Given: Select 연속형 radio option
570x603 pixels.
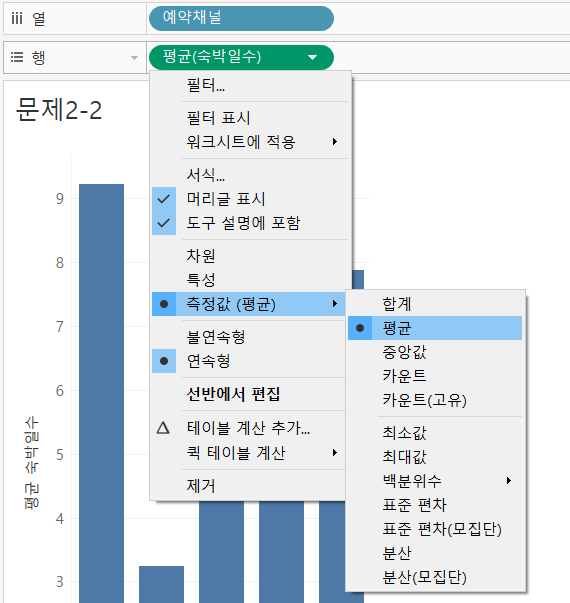Looking at the screenshot, I should tap(249, 361).
